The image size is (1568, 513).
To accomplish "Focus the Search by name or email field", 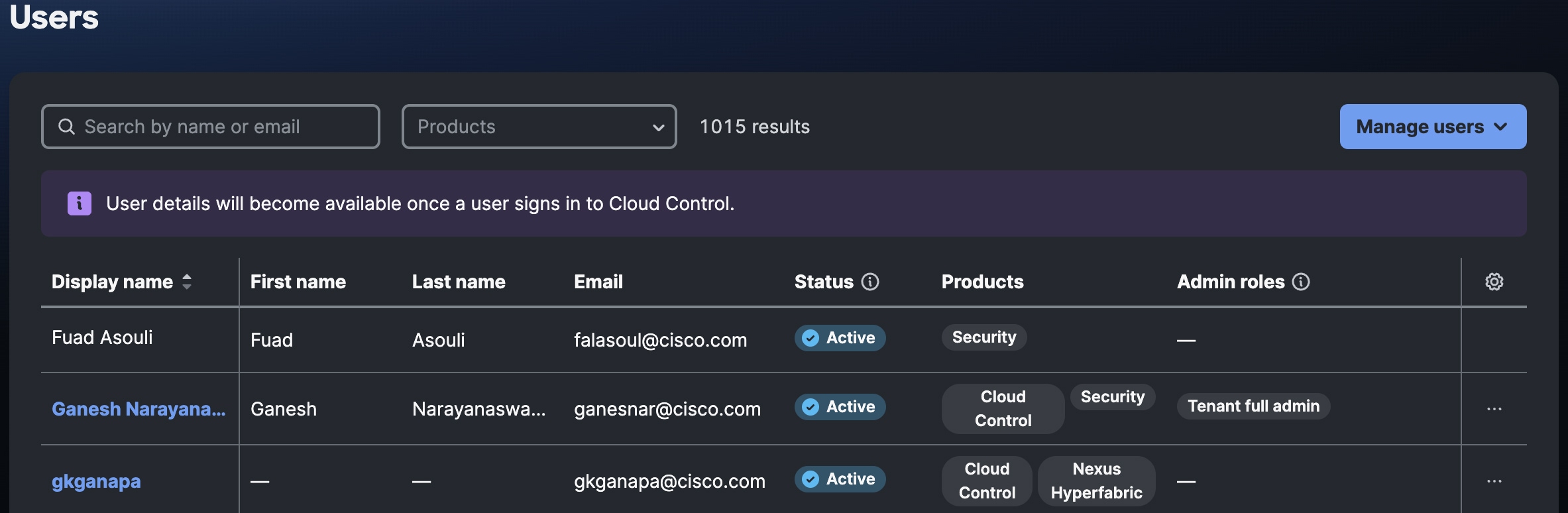I will click(211, 127).
